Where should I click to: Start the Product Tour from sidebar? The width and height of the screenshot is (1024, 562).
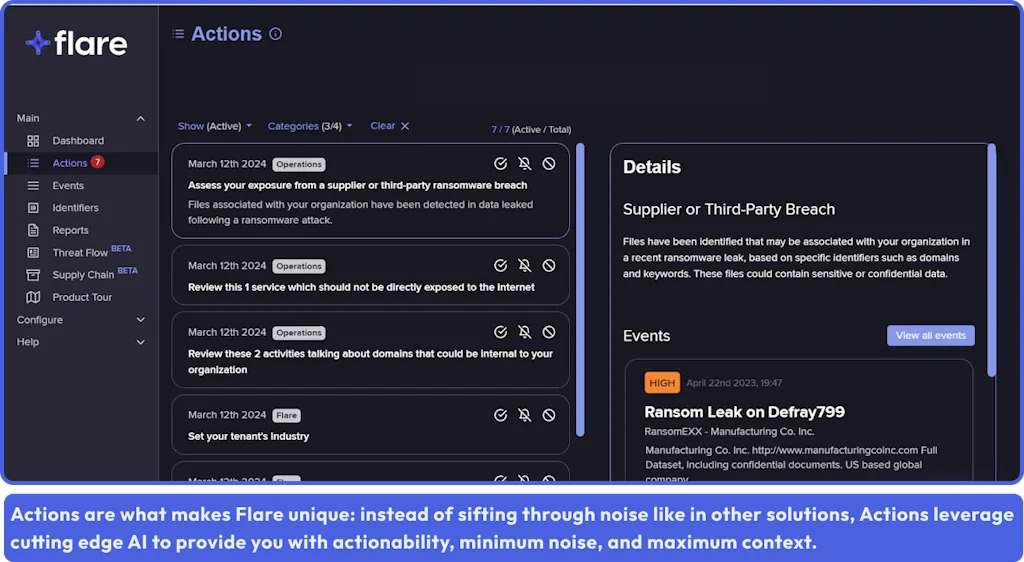(81, 297)
